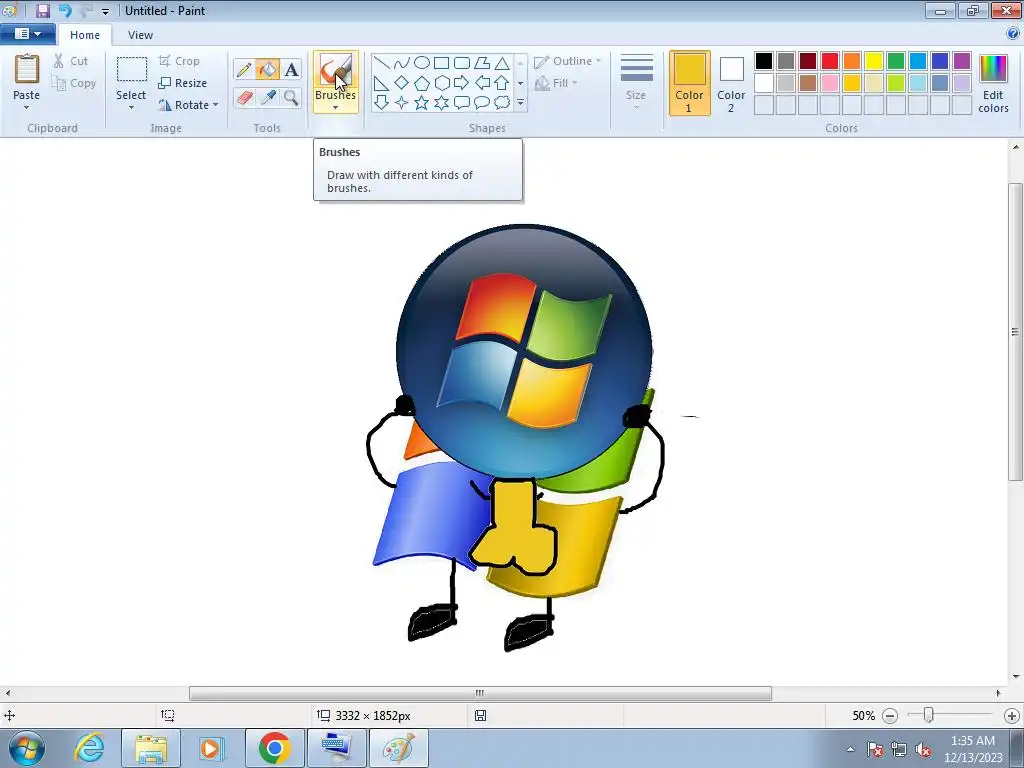Click the zoom in plus button
This screenshot has height=768, width=1024.
tap(1012, 716)
